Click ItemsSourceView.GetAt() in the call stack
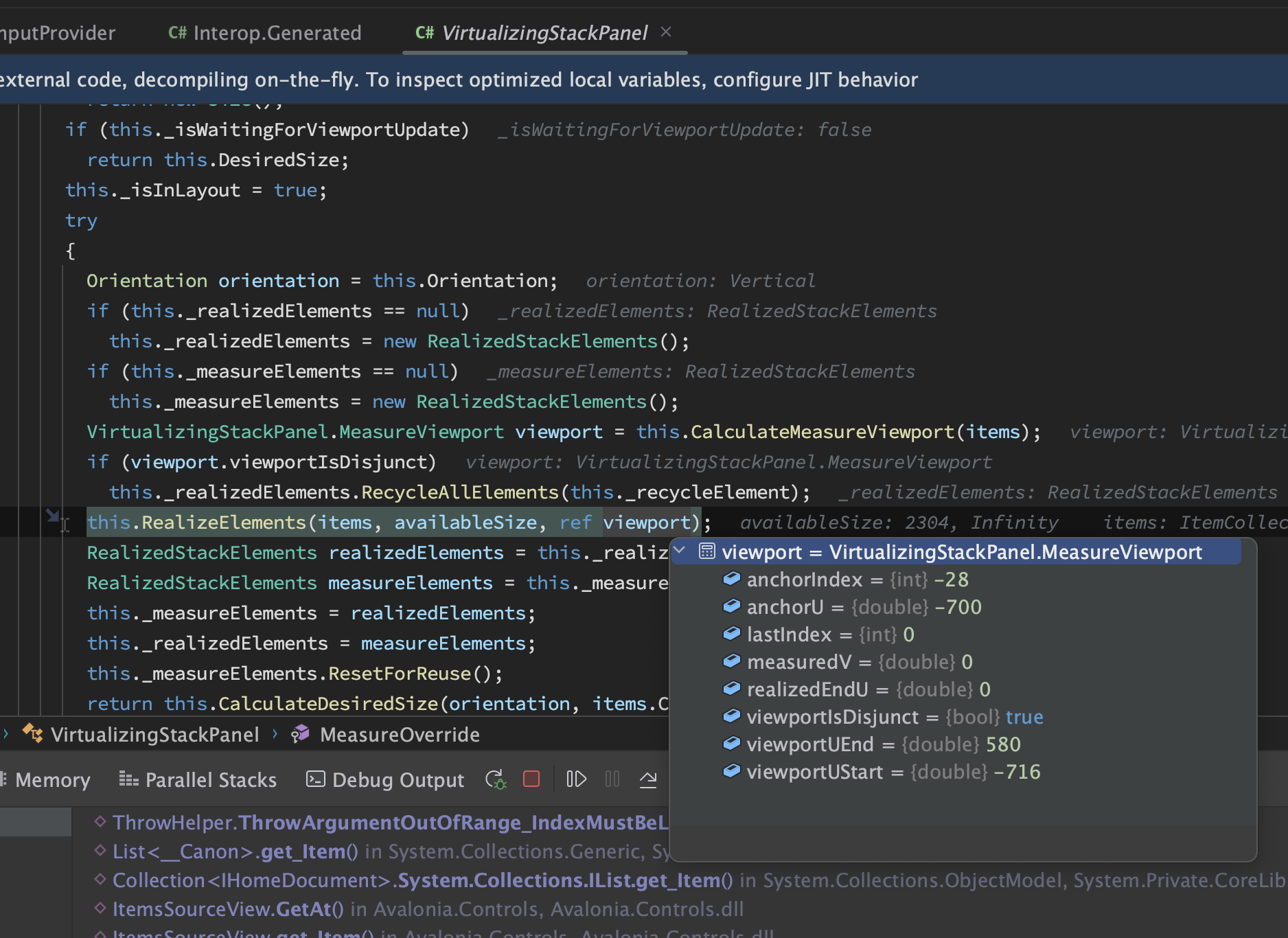The width and height of the screenshot is (1288, 938). click(227, 908)
